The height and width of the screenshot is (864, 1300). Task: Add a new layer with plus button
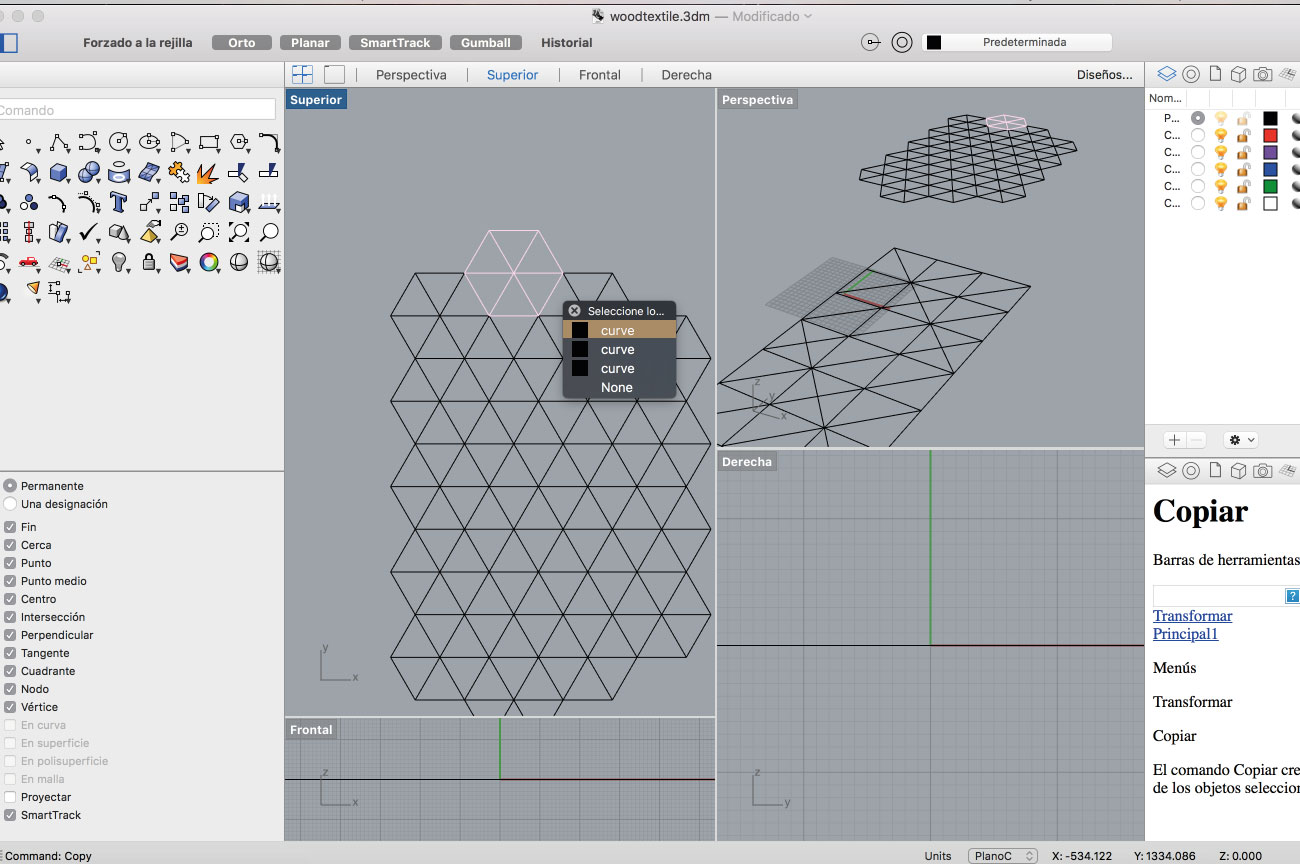[1175, 440]
